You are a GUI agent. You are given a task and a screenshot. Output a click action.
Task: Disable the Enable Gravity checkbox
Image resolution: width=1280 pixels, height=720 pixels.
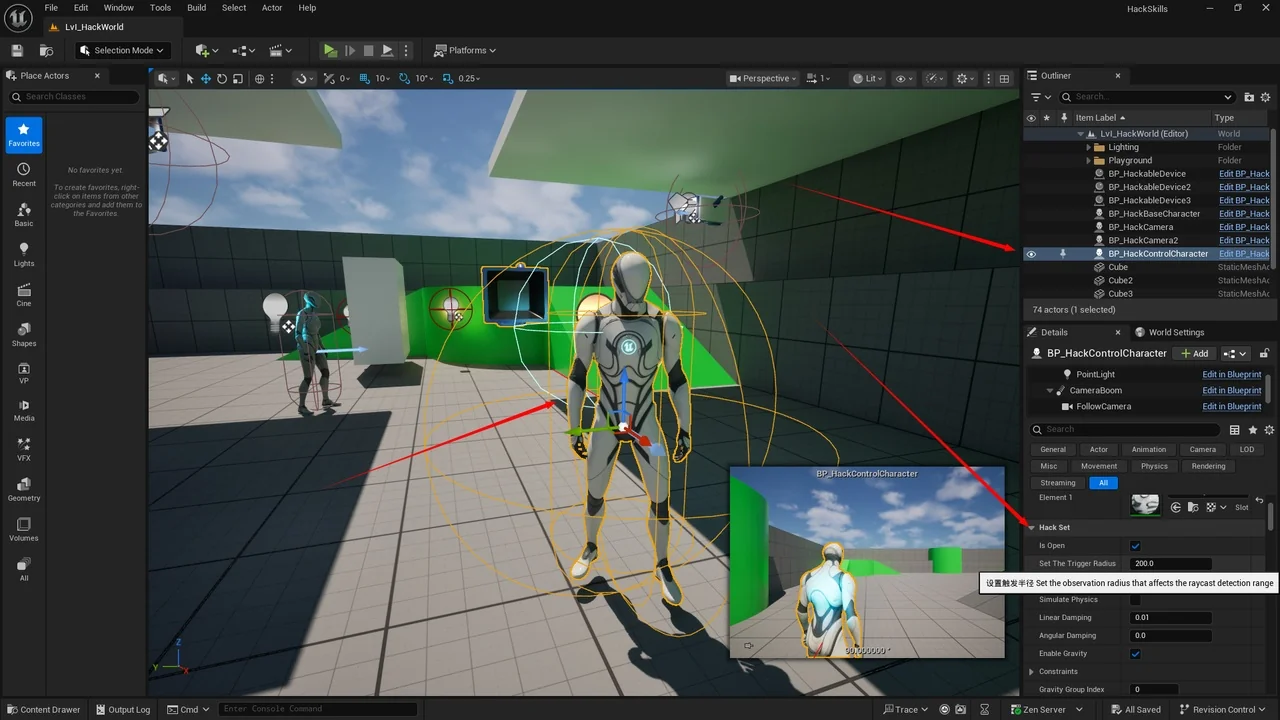coord(1135,654)
